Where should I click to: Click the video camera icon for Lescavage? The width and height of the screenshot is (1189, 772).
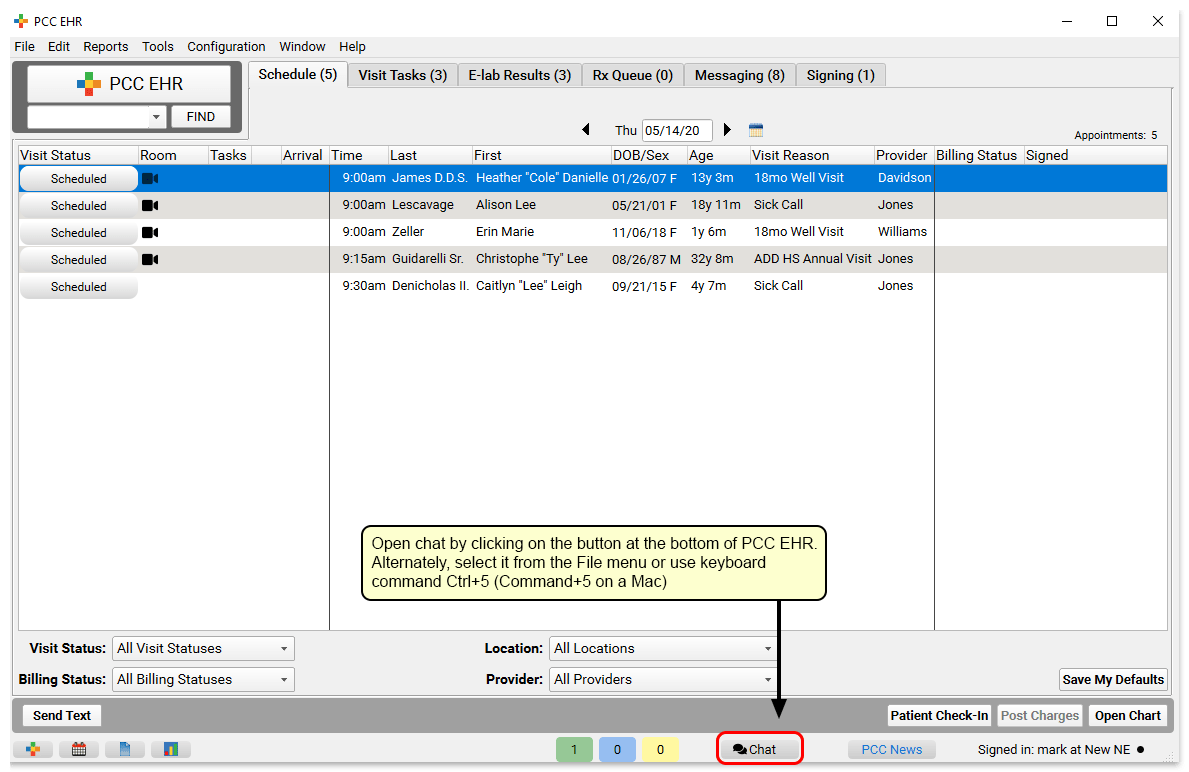150,206
